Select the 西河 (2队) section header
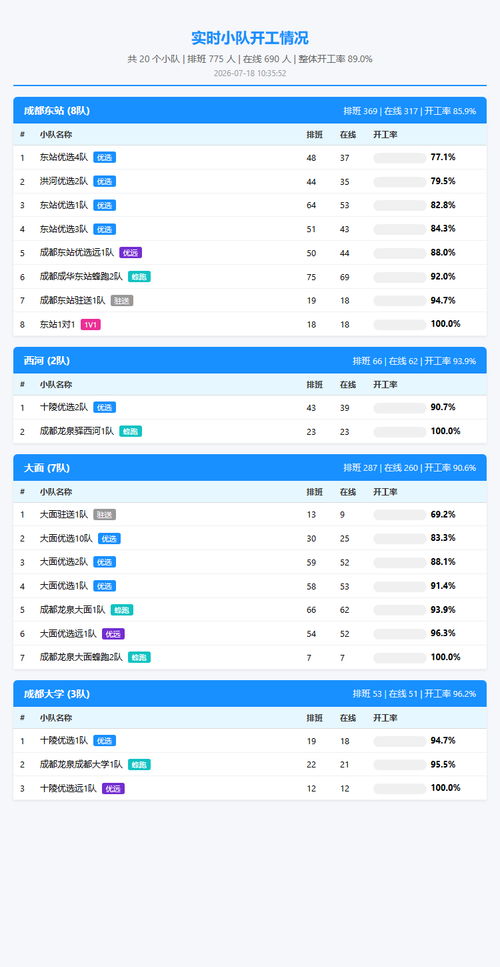 click(x=250, y=360)
